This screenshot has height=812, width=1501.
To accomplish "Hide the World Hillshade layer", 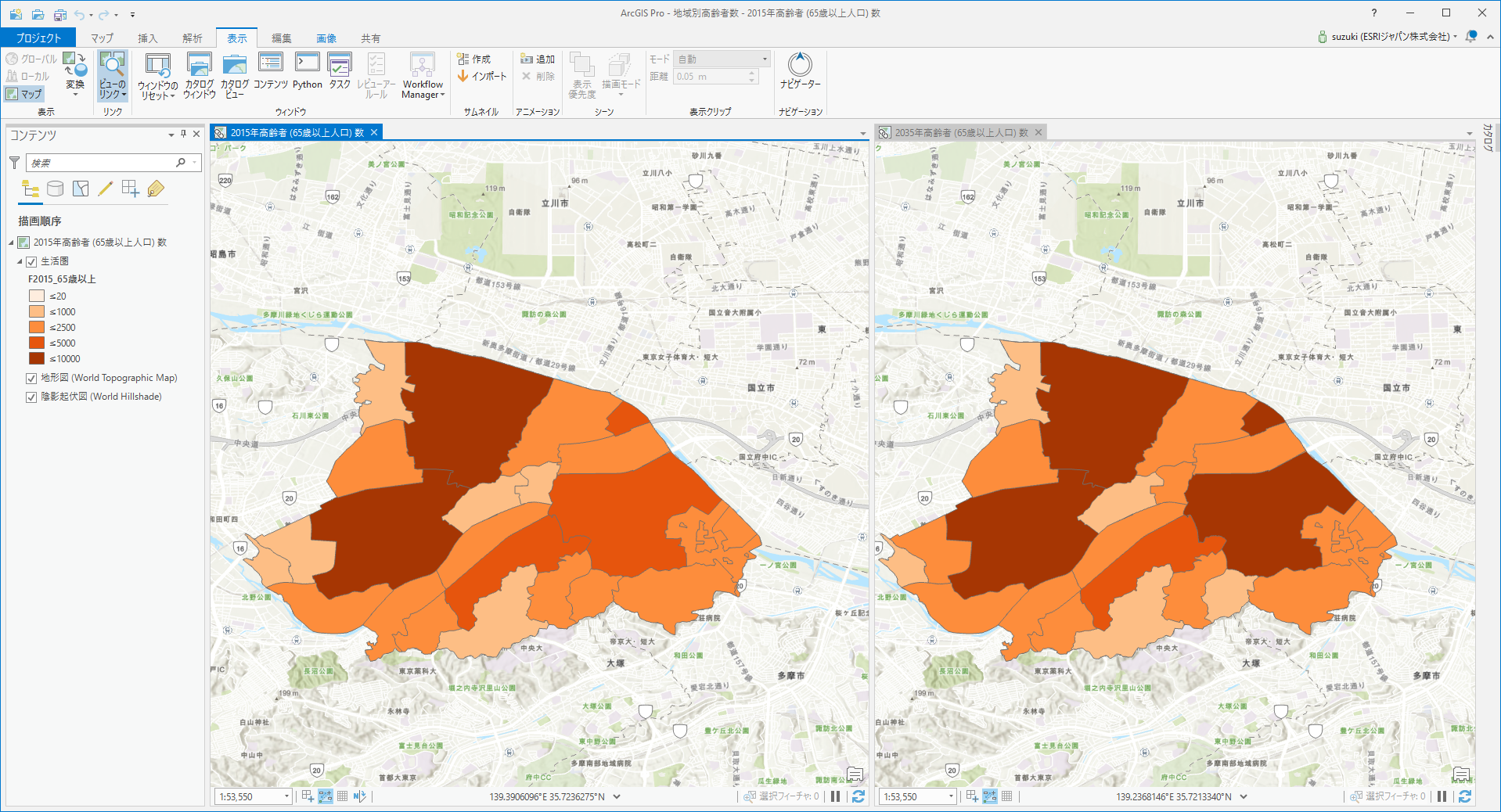I will pos(32,397).
